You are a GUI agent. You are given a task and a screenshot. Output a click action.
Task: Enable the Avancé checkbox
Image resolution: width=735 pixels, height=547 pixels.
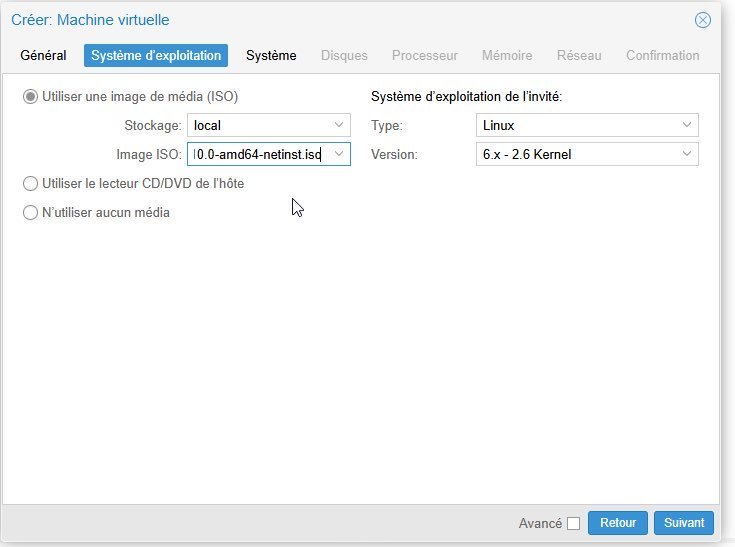click(x=573, y=523)
